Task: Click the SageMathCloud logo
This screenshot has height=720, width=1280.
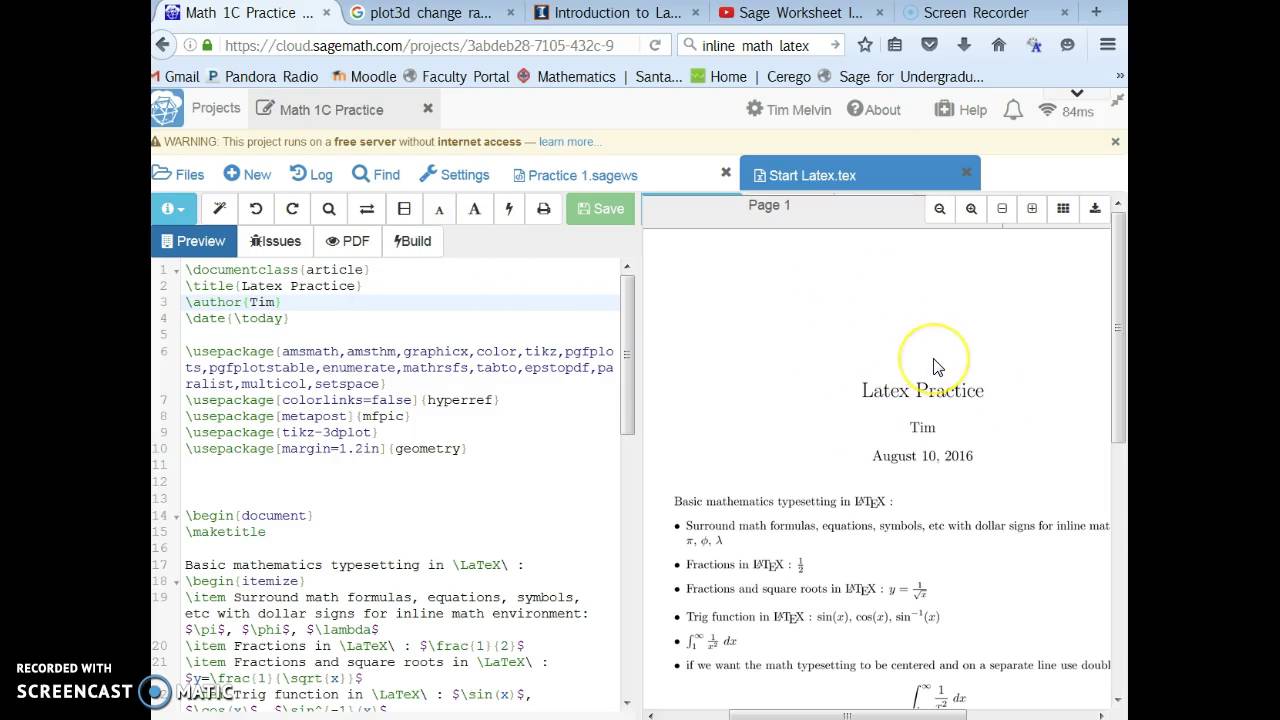Action: [167, 109]
